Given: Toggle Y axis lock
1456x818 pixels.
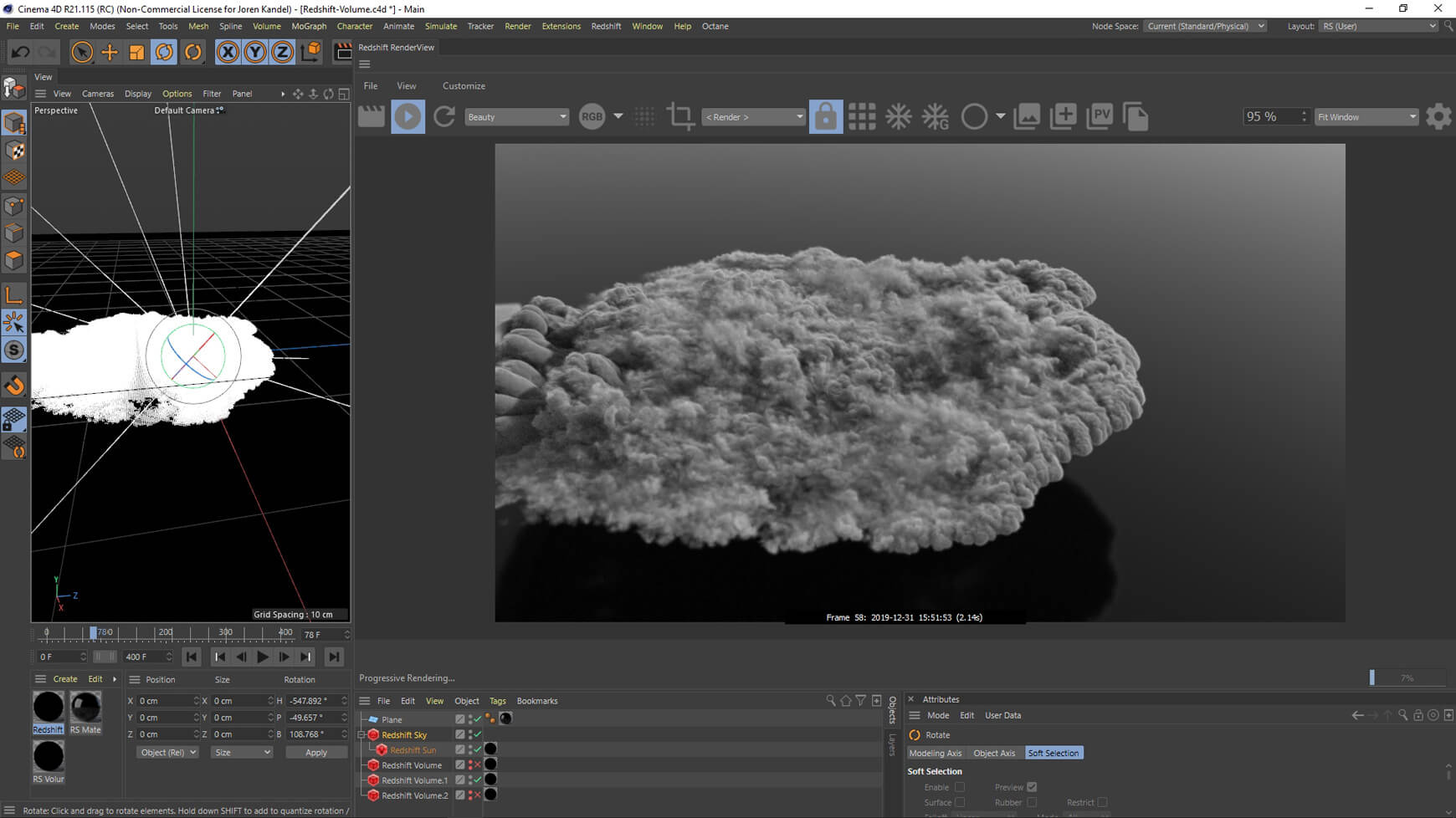Looking at the screenshot, I should coord(255,52).
